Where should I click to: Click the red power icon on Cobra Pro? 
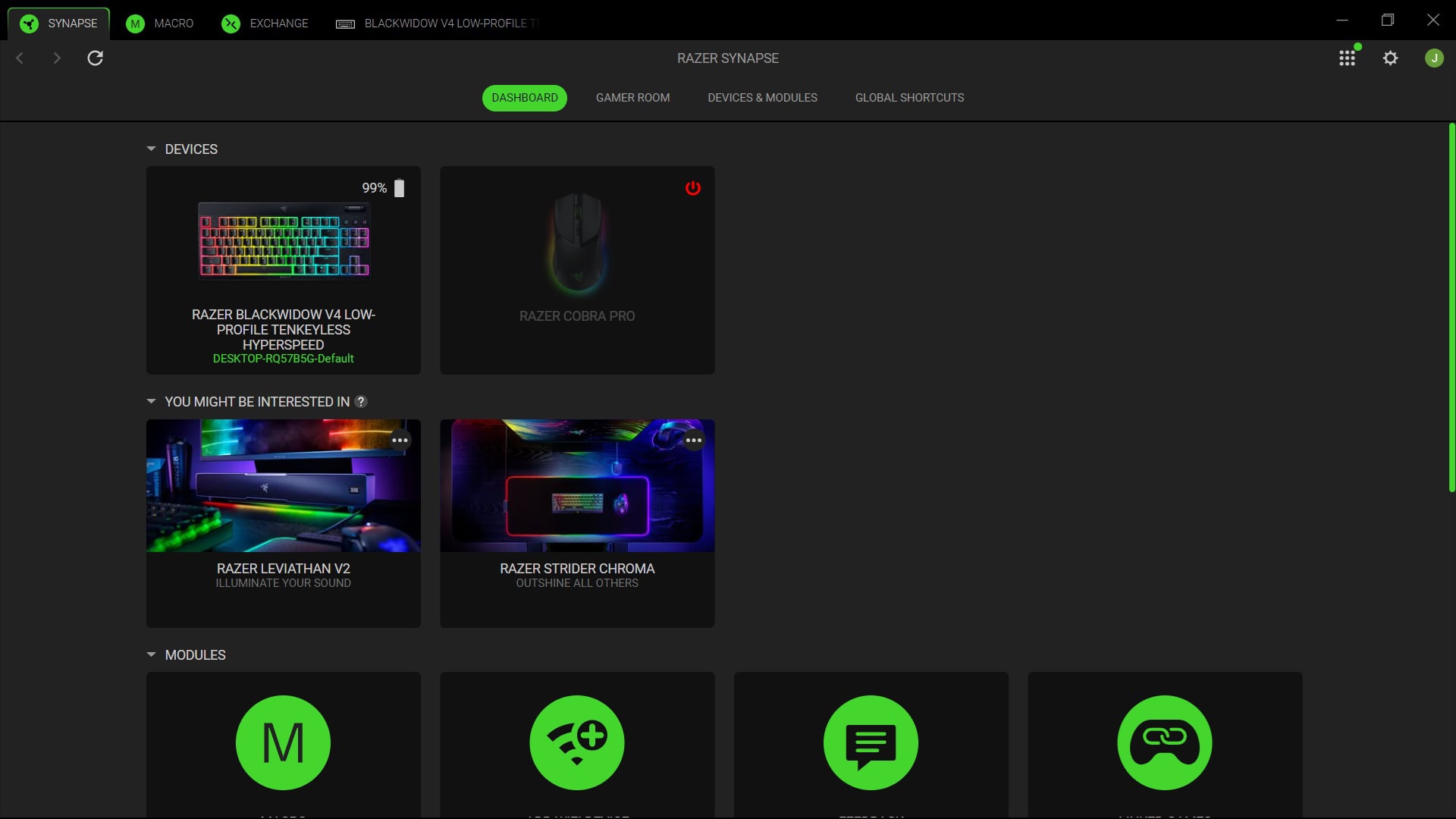693,188
